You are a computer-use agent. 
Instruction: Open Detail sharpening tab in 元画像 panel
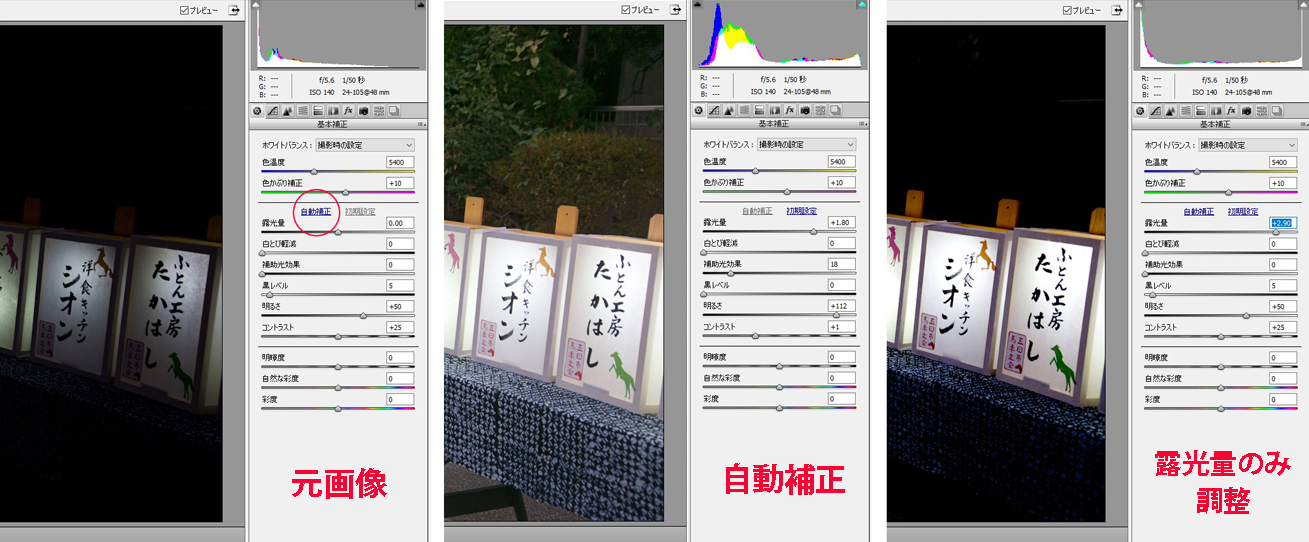(288, 110)
